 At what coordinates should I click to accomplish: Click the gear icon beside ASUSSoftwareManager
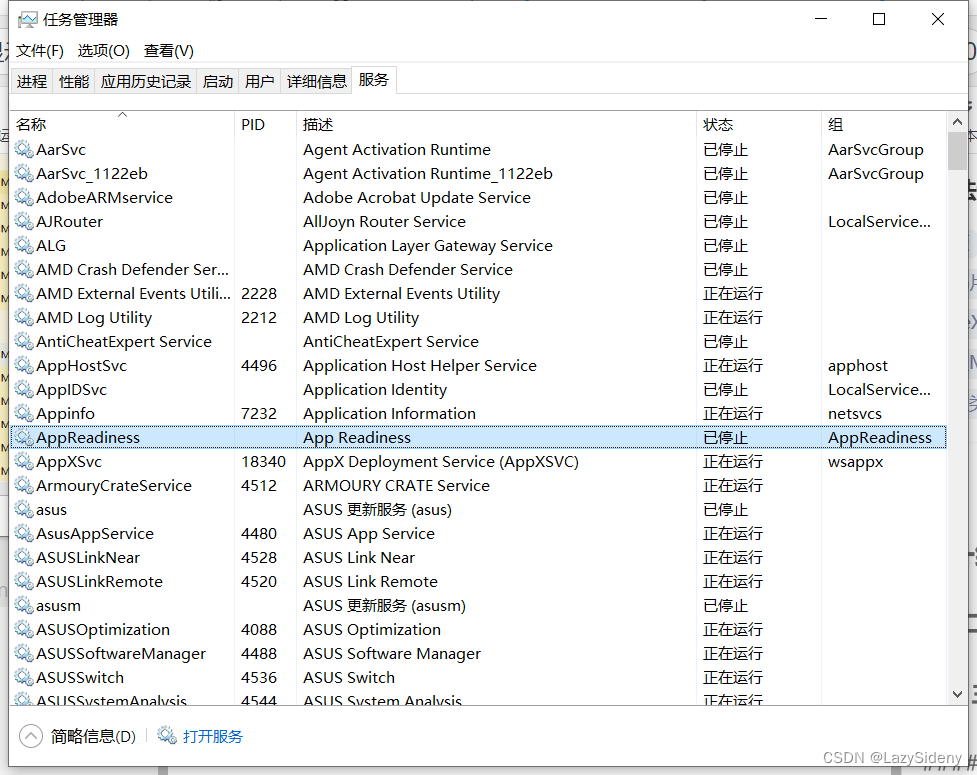pos(24,653)
